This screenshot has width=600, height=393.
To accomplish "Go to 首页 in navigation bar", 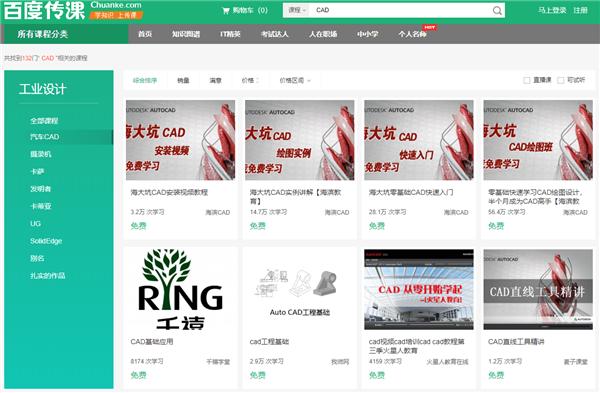I will pyautogui.click(x=145, y=34).
